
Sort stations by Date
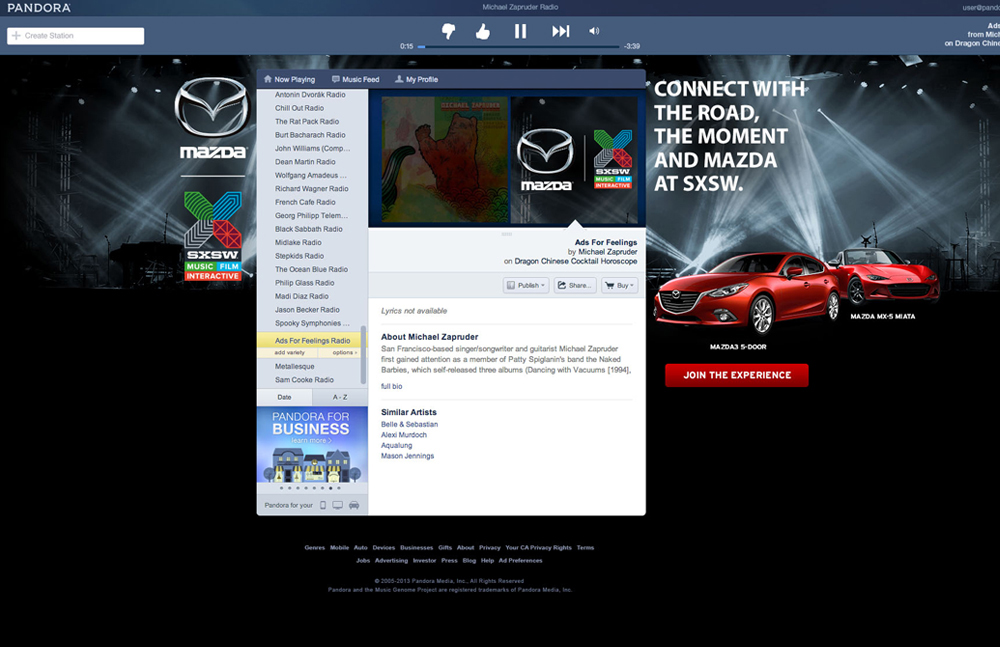(284, 397)
